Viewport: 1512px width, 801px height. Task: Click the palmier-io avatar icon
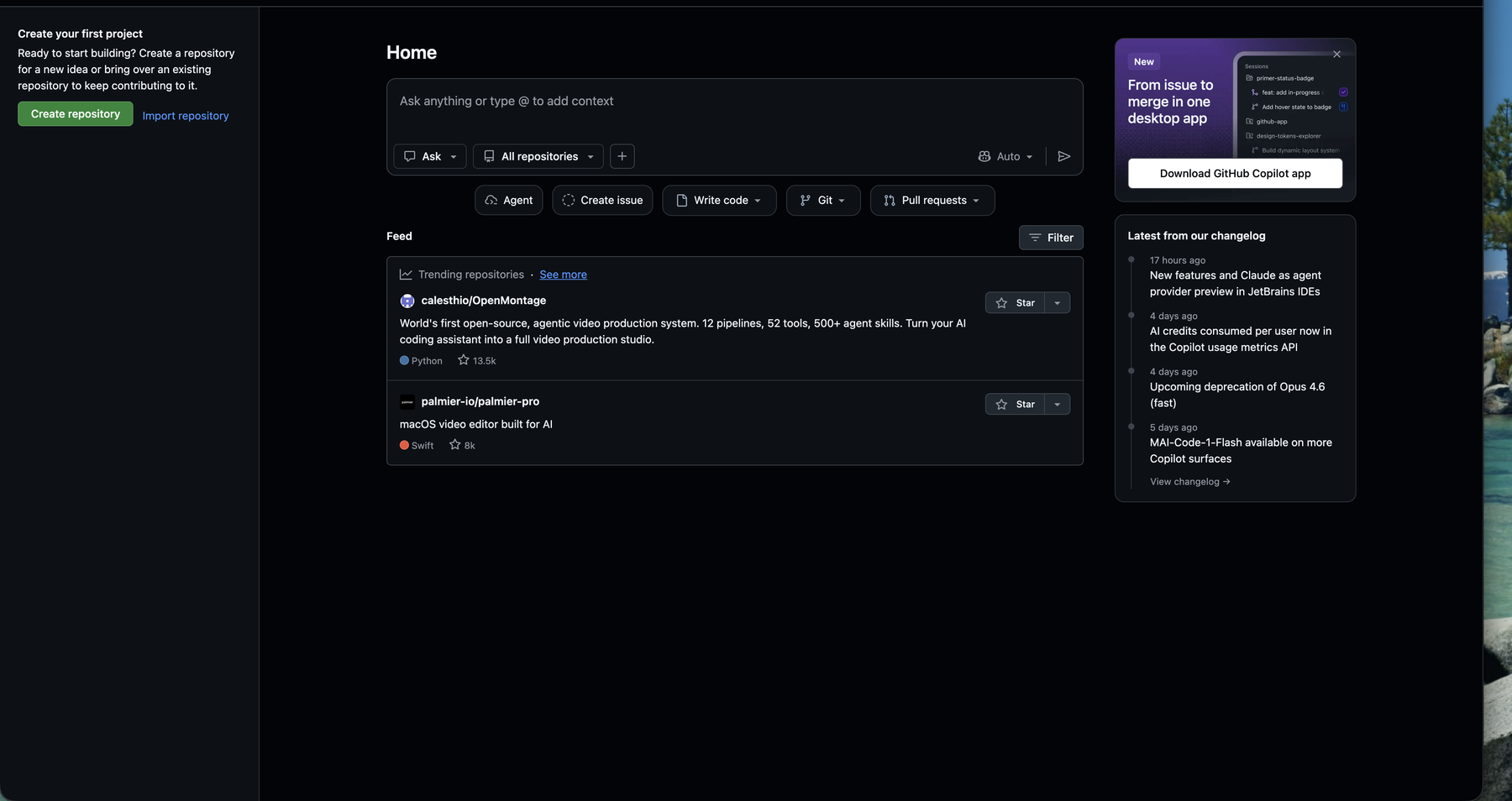pos(407,401)
